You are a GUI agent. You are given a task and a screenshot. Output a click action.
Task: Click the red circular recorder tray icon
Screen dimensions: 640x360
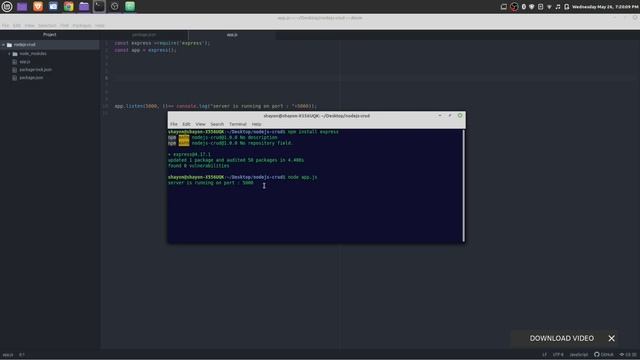click(514, 7)
